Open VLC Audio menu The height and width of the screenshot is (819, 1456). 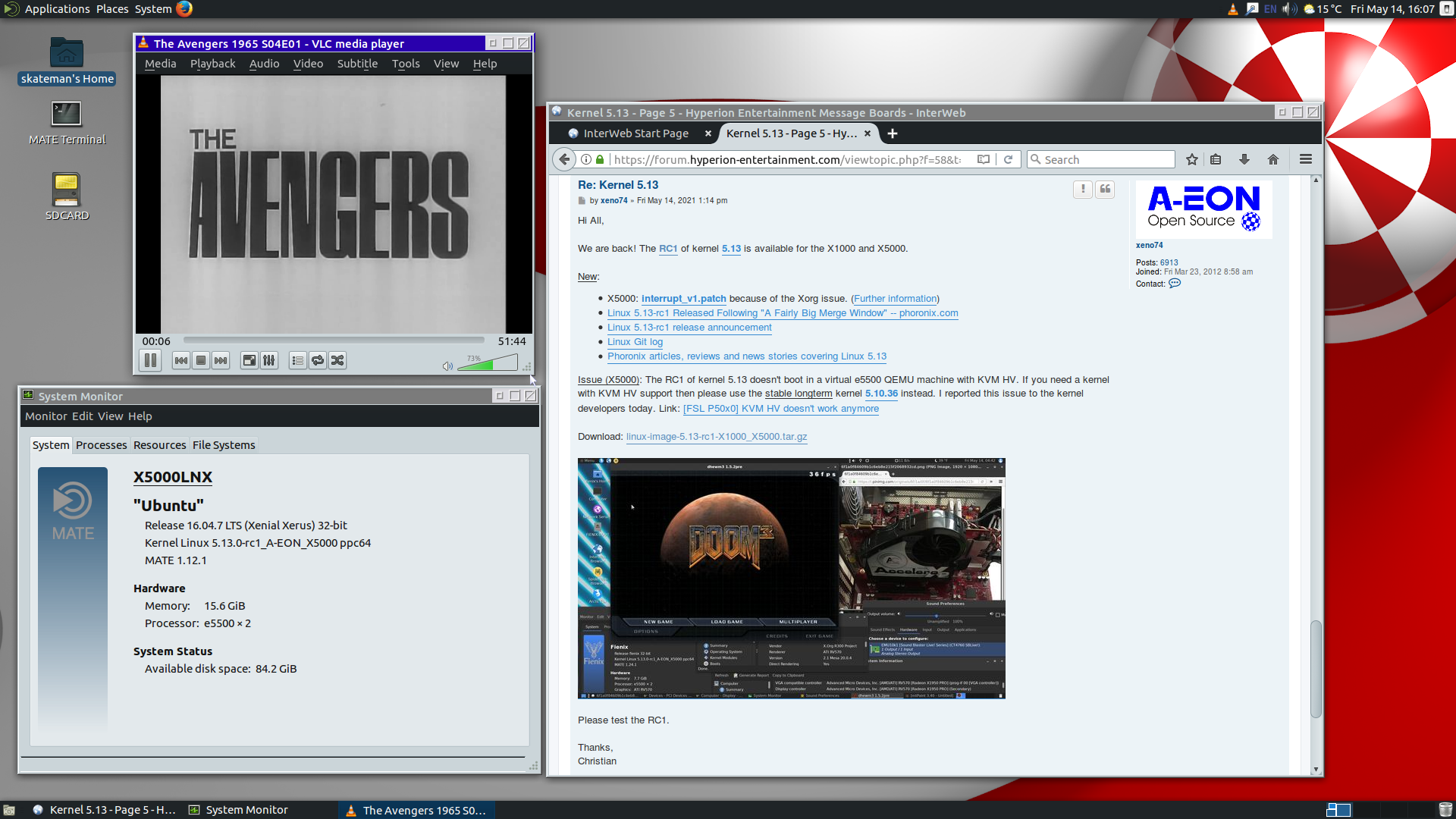coord(264,64)
